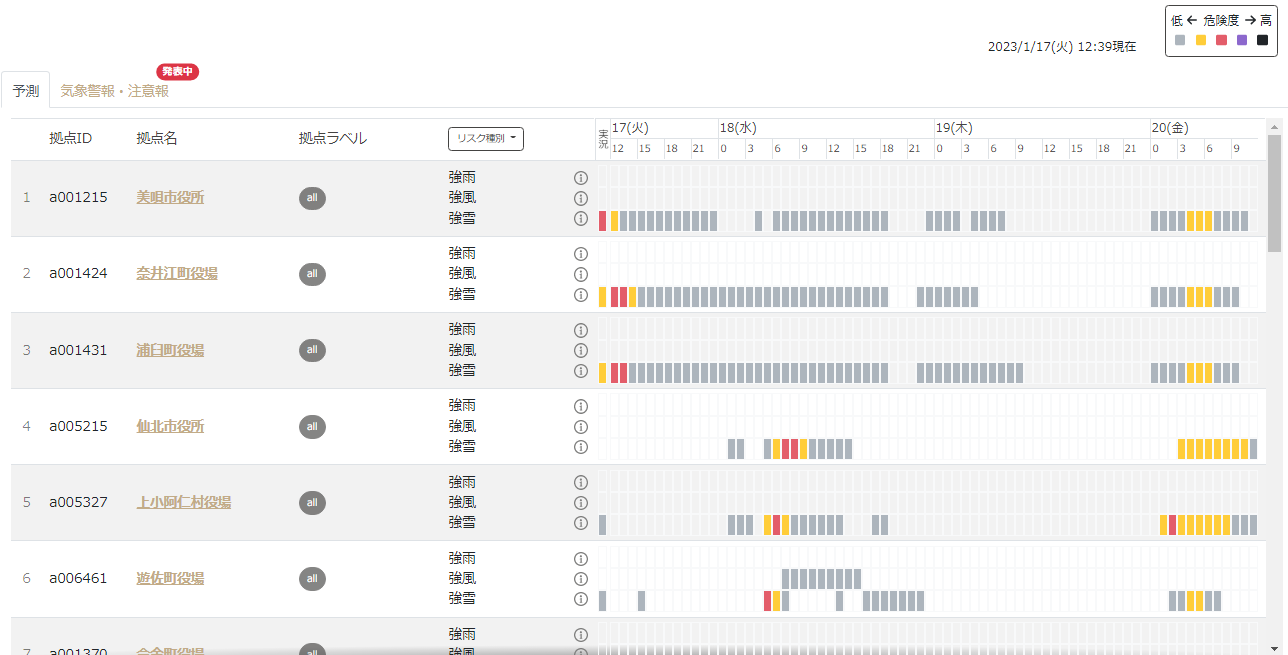Select the 19(木) date header
The width and height of the screenshot is (1288, 655).
(954, 128)
